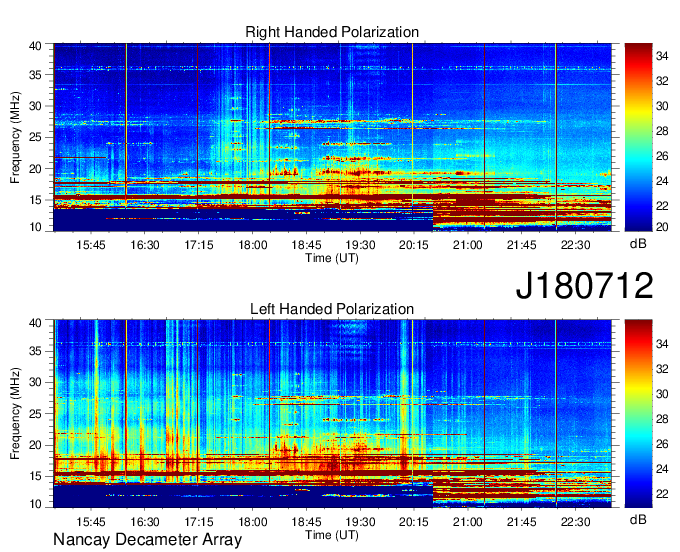Click the 21:00 time tick under the Right Handed plot
Viewport: 680px width, 552px height.
click(x=468, y=245)
